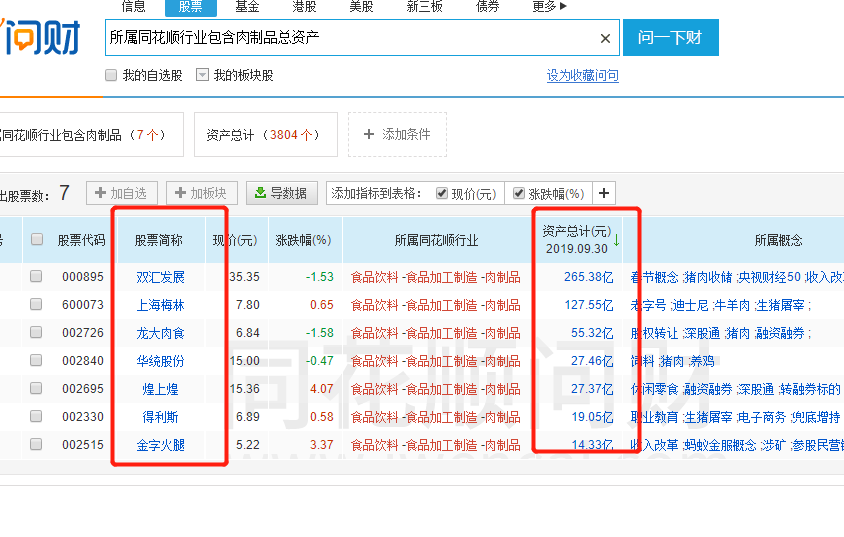The height and width of the screenshot is (537, 844).
Task: Click the 养鸡 concept link
Action: coord(701,361)
